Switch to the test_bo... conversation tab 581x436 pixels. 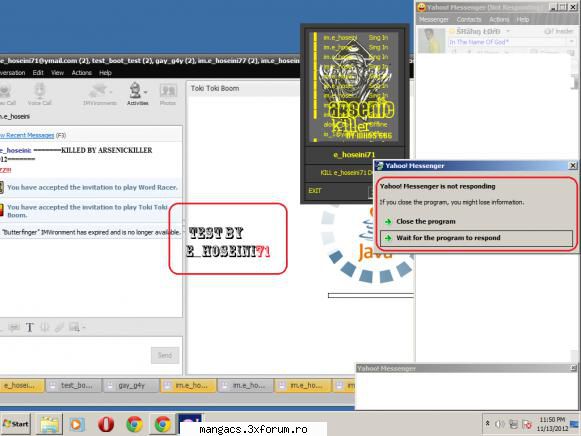[x=74, y=386]
